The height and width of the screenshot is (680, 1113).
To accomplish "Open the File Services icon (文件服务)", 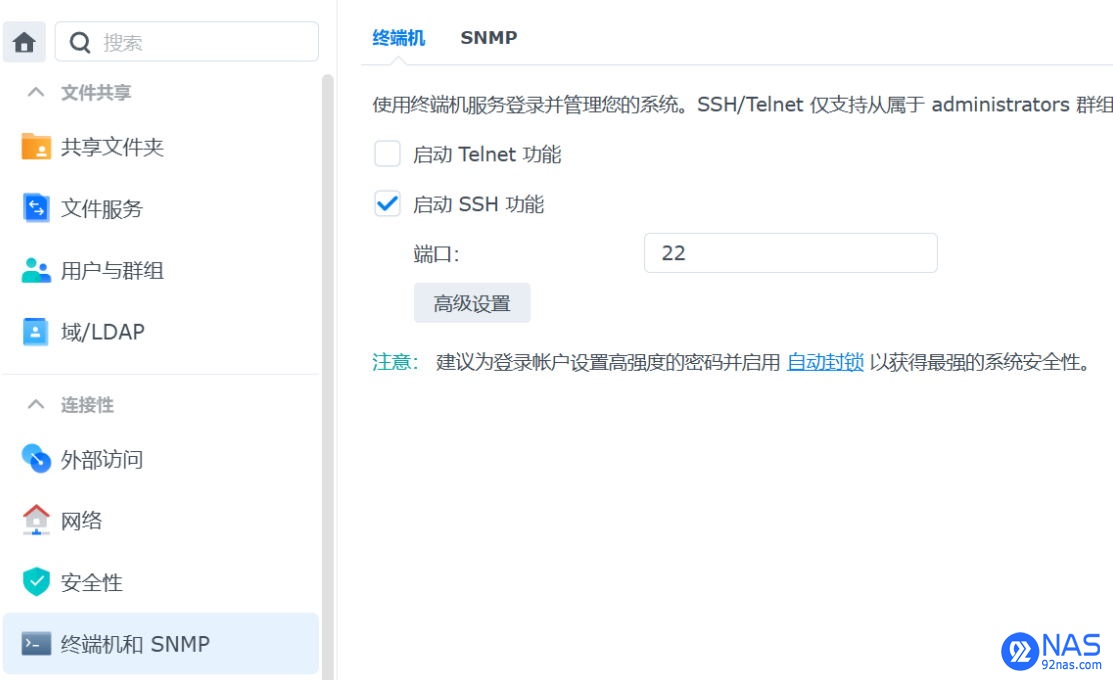I will (x=35, y=208).
